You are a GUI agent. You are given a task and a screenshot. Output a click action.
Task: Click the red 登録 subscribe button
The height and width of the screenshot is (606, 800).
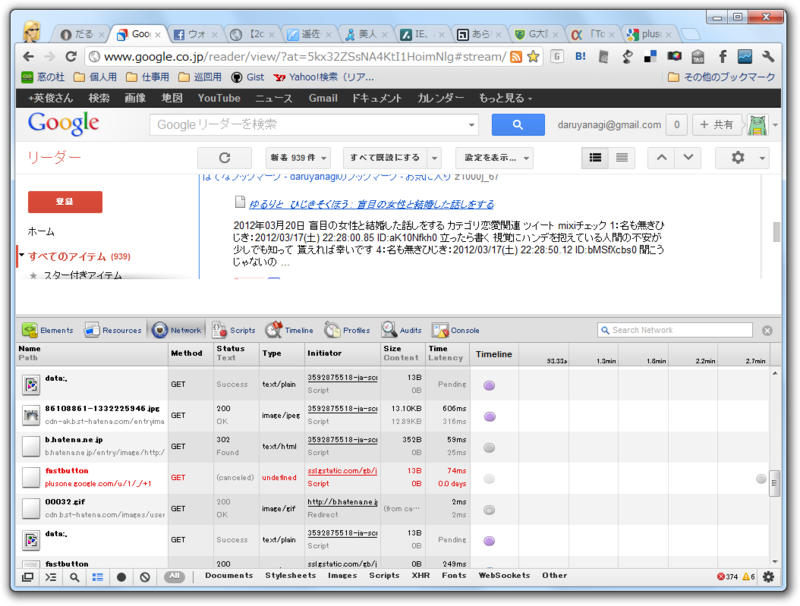65,202
